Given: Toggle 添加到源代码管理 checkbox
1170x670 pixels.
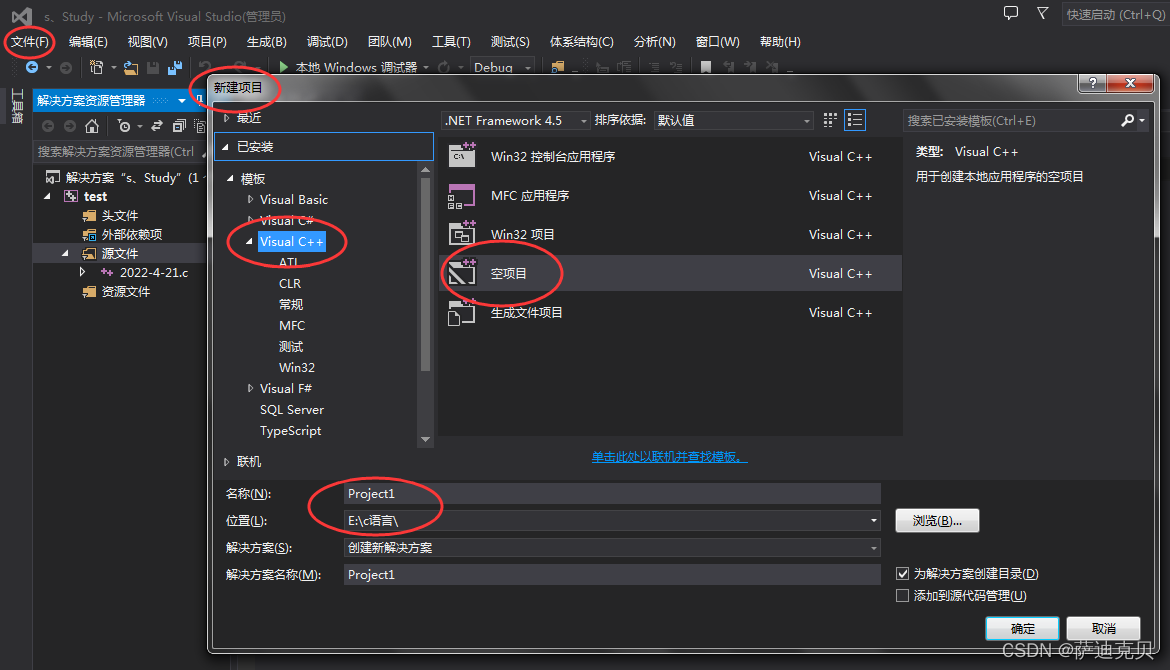Looking at the screenshot, I should (903, 595).
